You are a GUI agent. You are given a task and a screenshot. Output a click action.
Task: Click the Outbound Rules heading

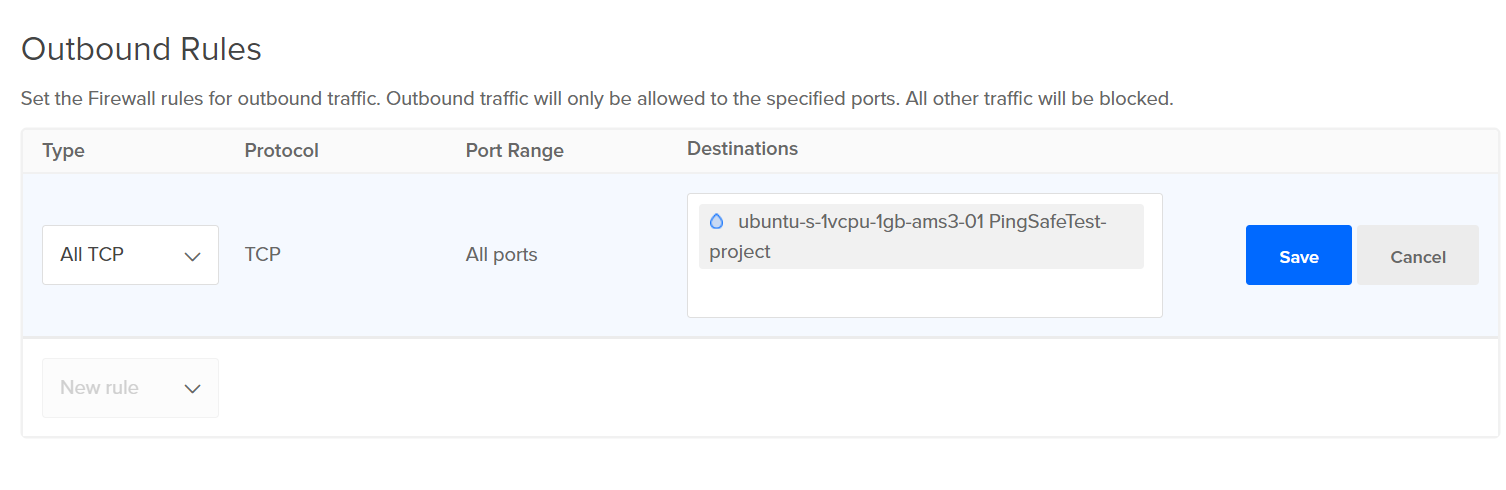pyautogui.click(x=141, y=49)
